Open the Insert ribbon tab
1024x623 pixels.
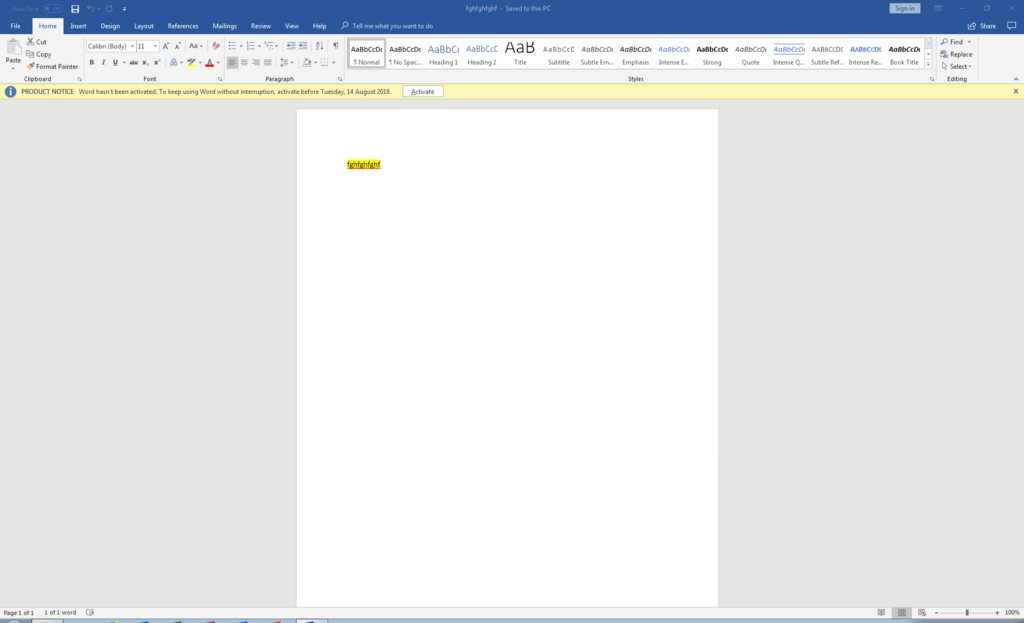[x=78, y=26]
